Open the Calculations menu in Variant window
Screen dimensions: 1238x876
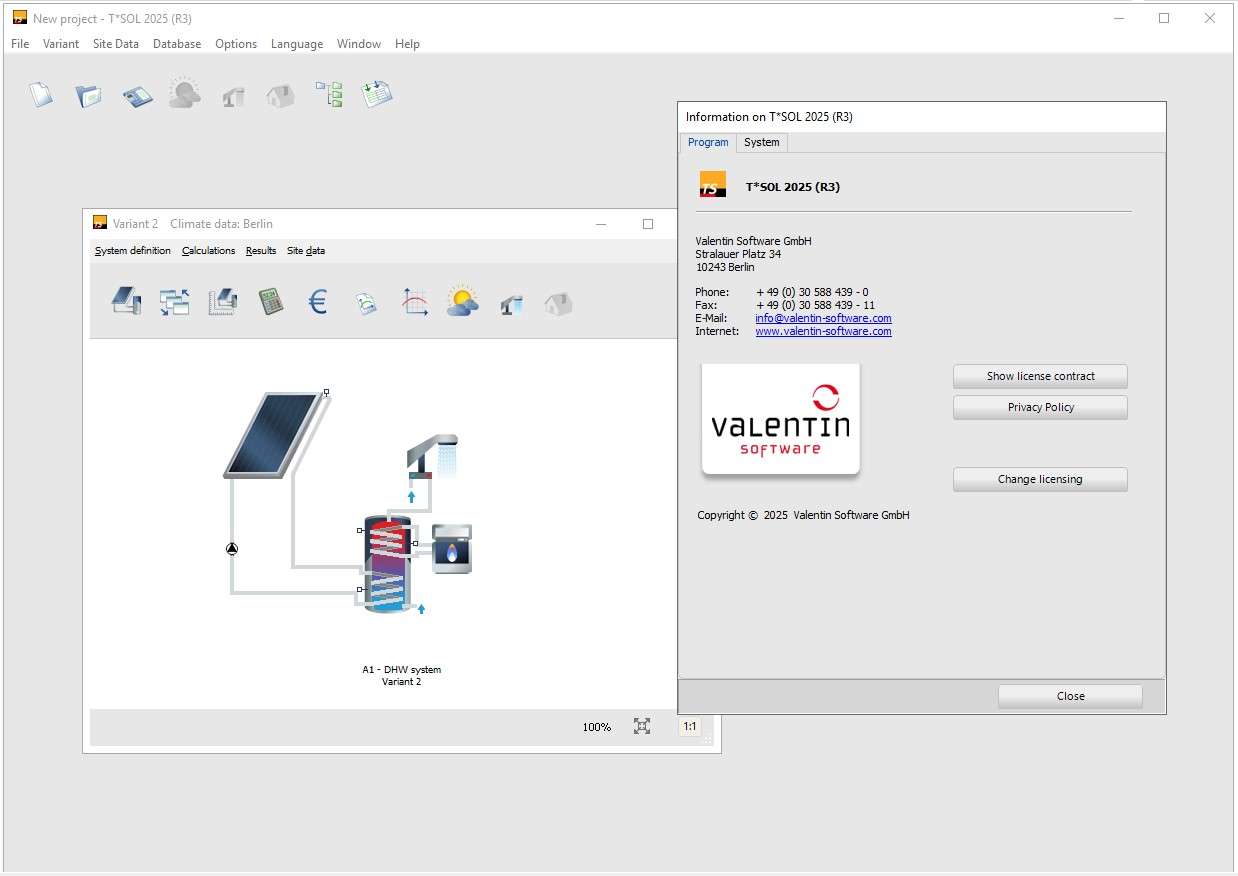tap(208, 251)
